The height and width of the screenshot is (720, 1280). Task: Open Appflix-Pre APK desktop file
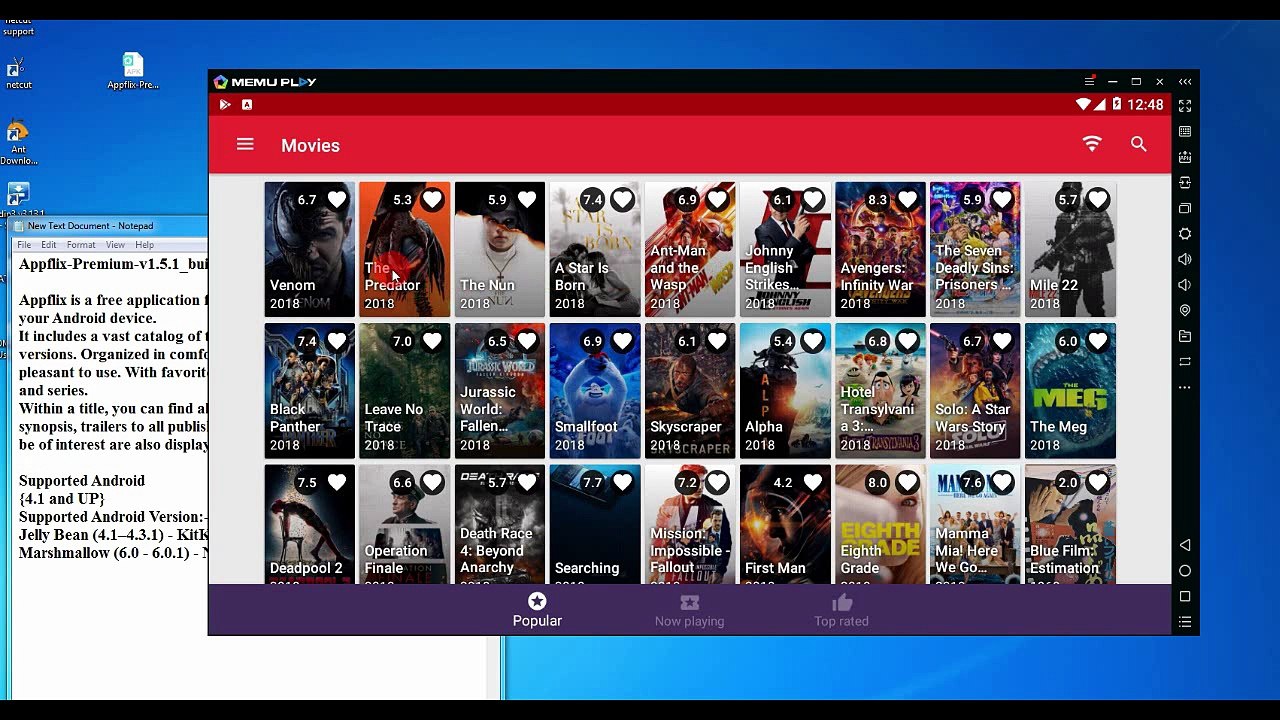(x=133, y=70)
